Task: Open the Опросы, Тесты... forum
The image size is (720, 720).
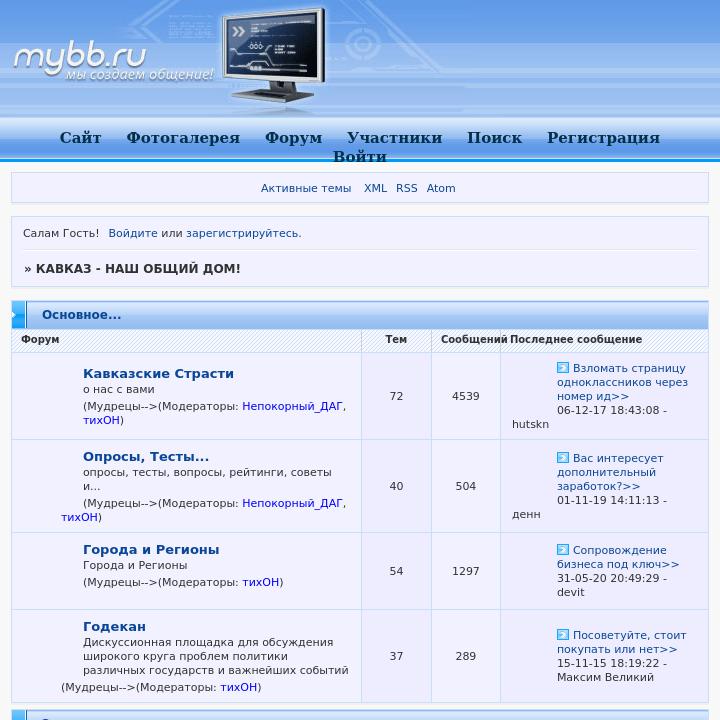Action: (146, 456)
